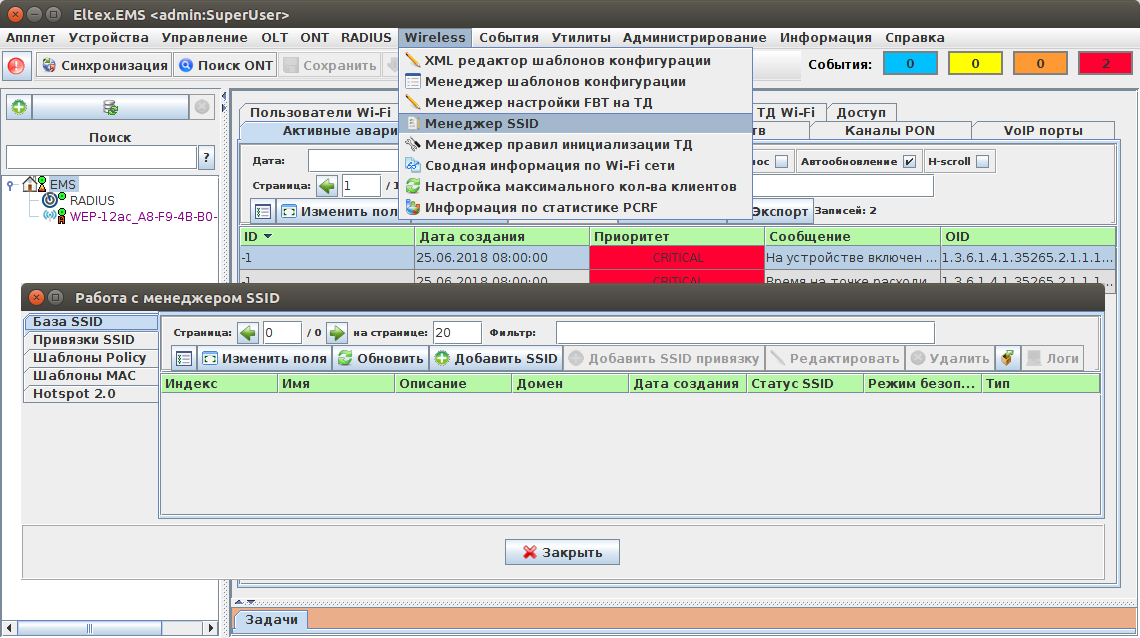1140x638 pixels.
Task: Open Информация по статистике PCRF
Action: tap(575, 208)
